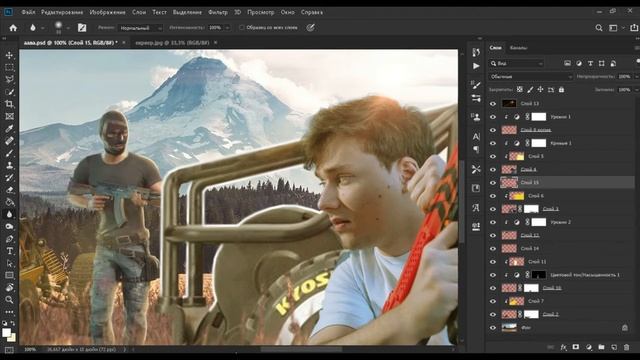
Task: Open the Интенсивность strength dropdown arrow
Action: tap(227, 28)
